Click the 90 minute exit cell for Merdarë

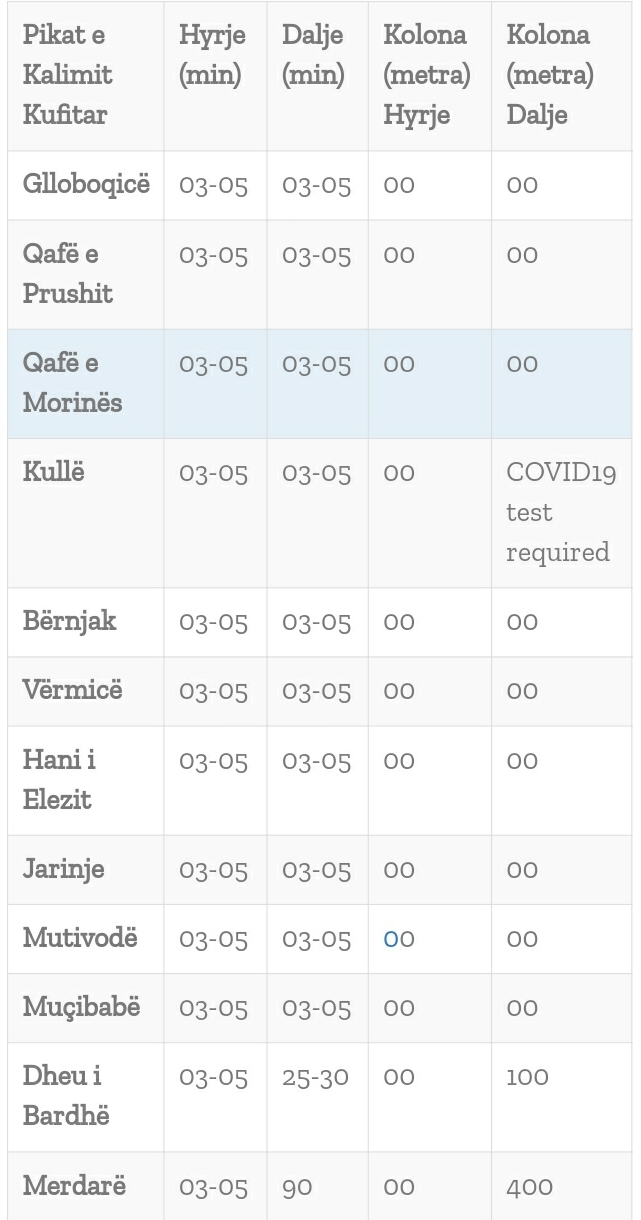tap(297, 1187)
